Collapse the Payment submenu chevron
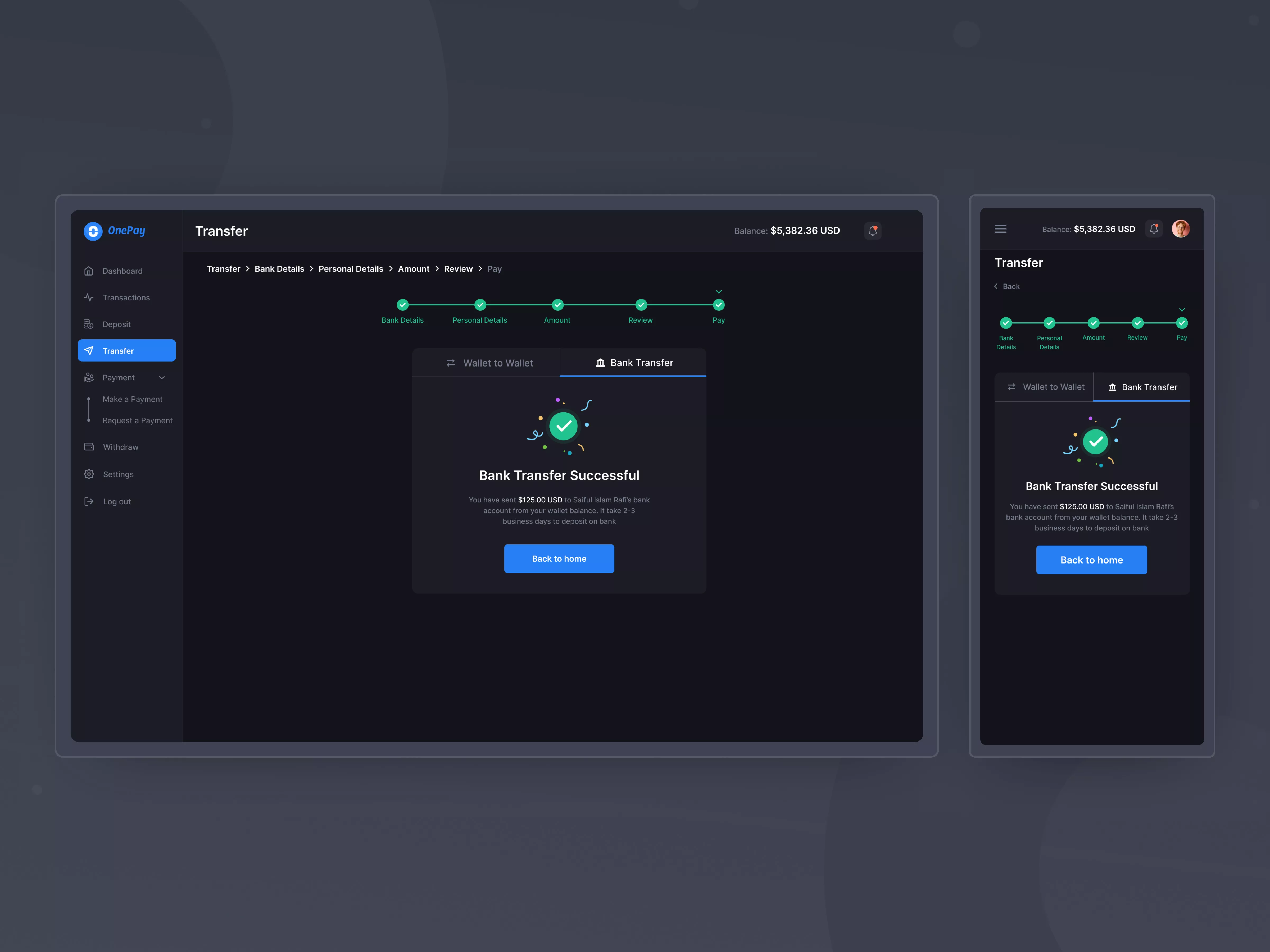The width and height of the screenshot is (1270, 952). (162, 378)
